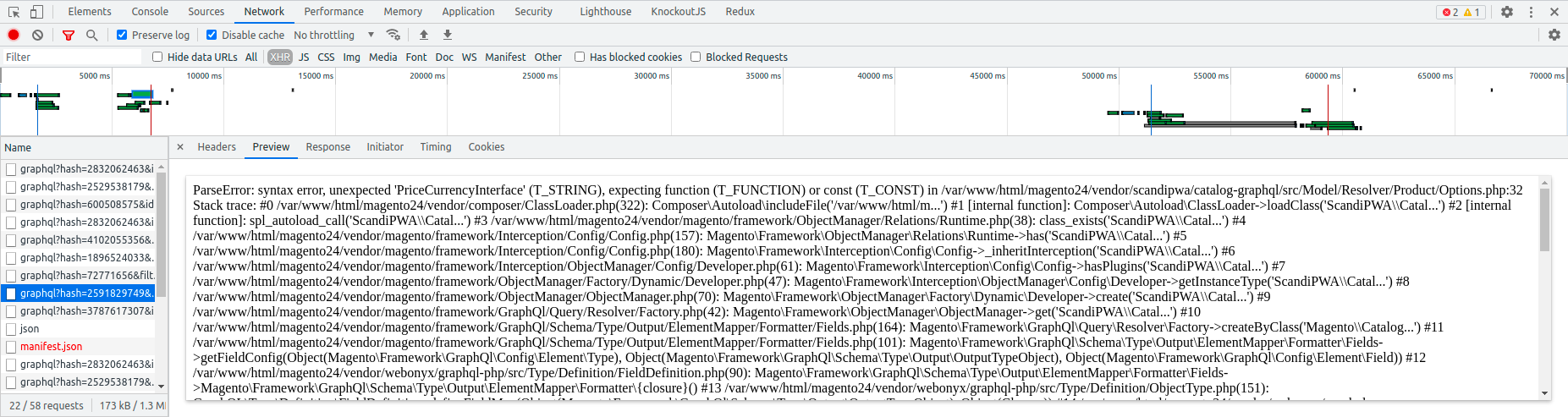Open the DevTools settings gear
Screen dimensions: 1568x417
pyautogui.click(x=1507, y=12)
